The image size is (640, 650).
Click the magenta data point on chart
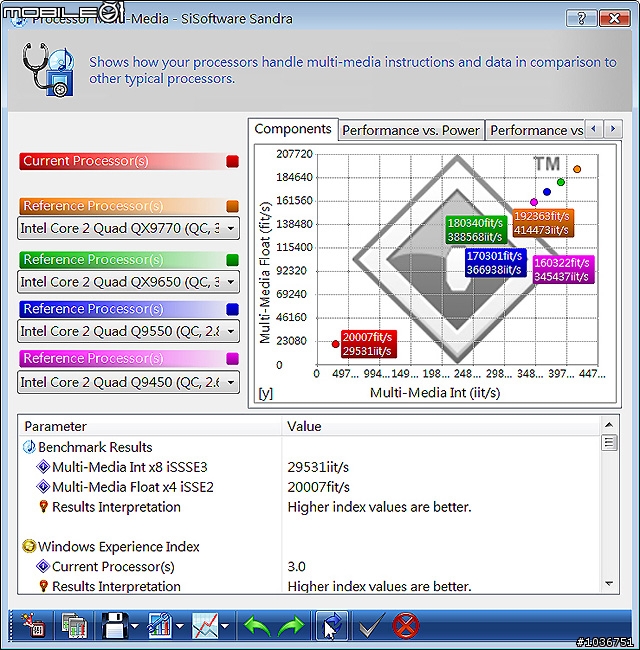coord(534,202)
